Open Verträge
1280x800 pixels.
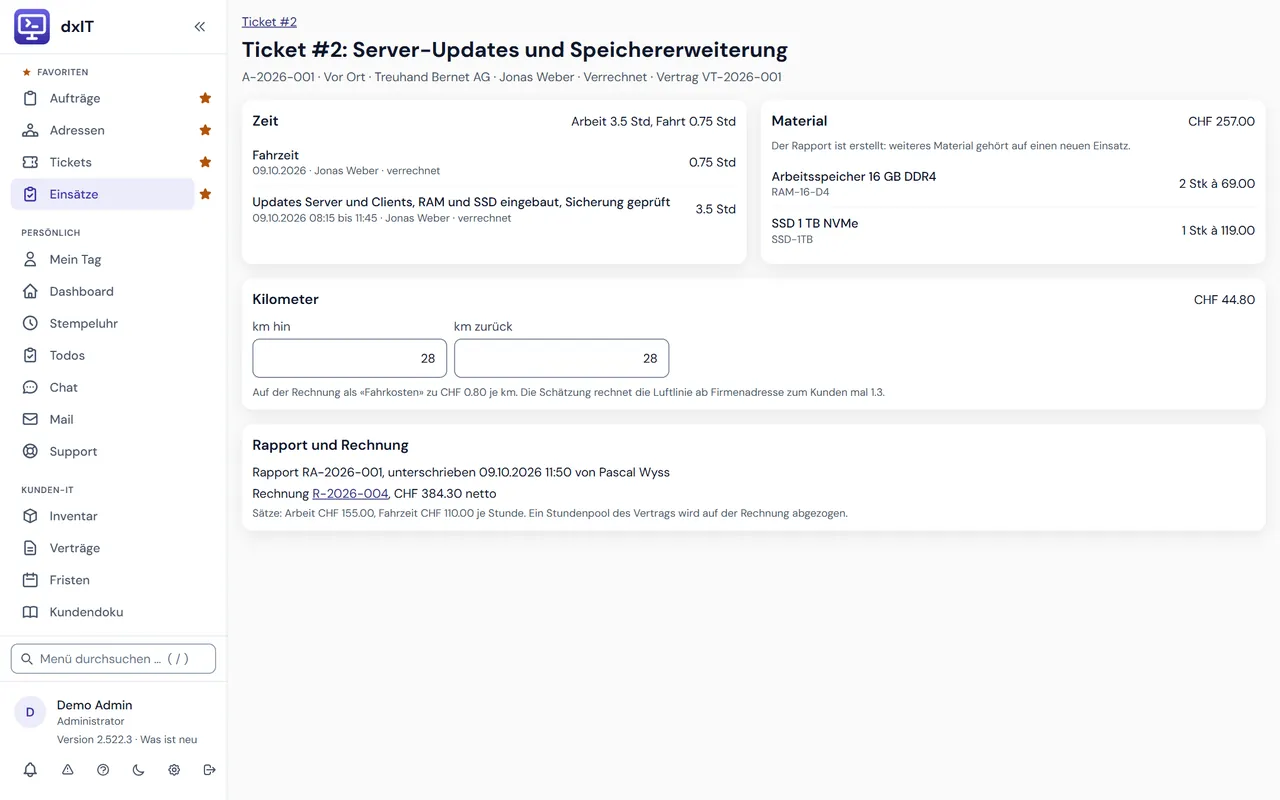point(113,548)
